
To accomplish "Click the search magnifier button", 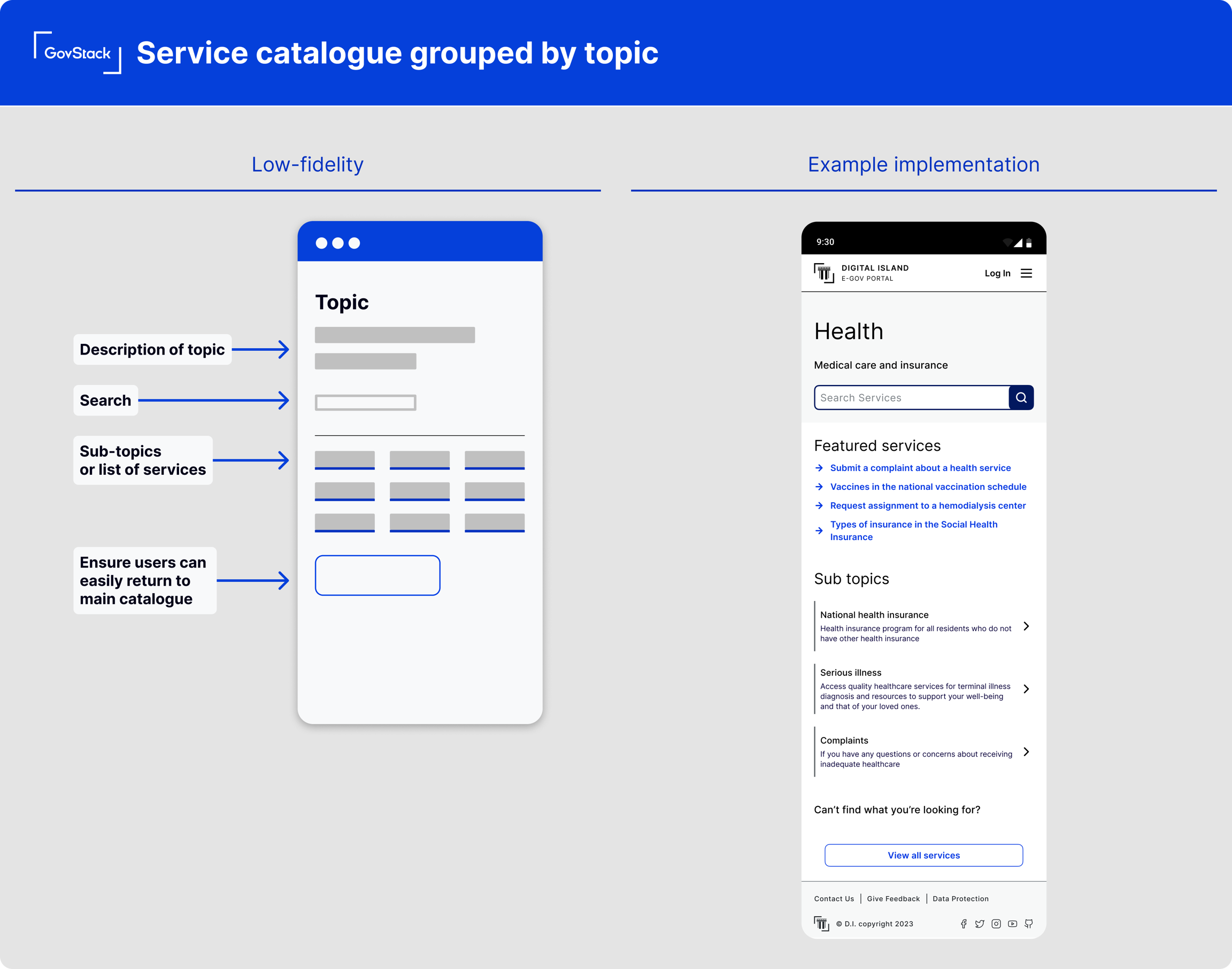I will (x=1021, y=398).
